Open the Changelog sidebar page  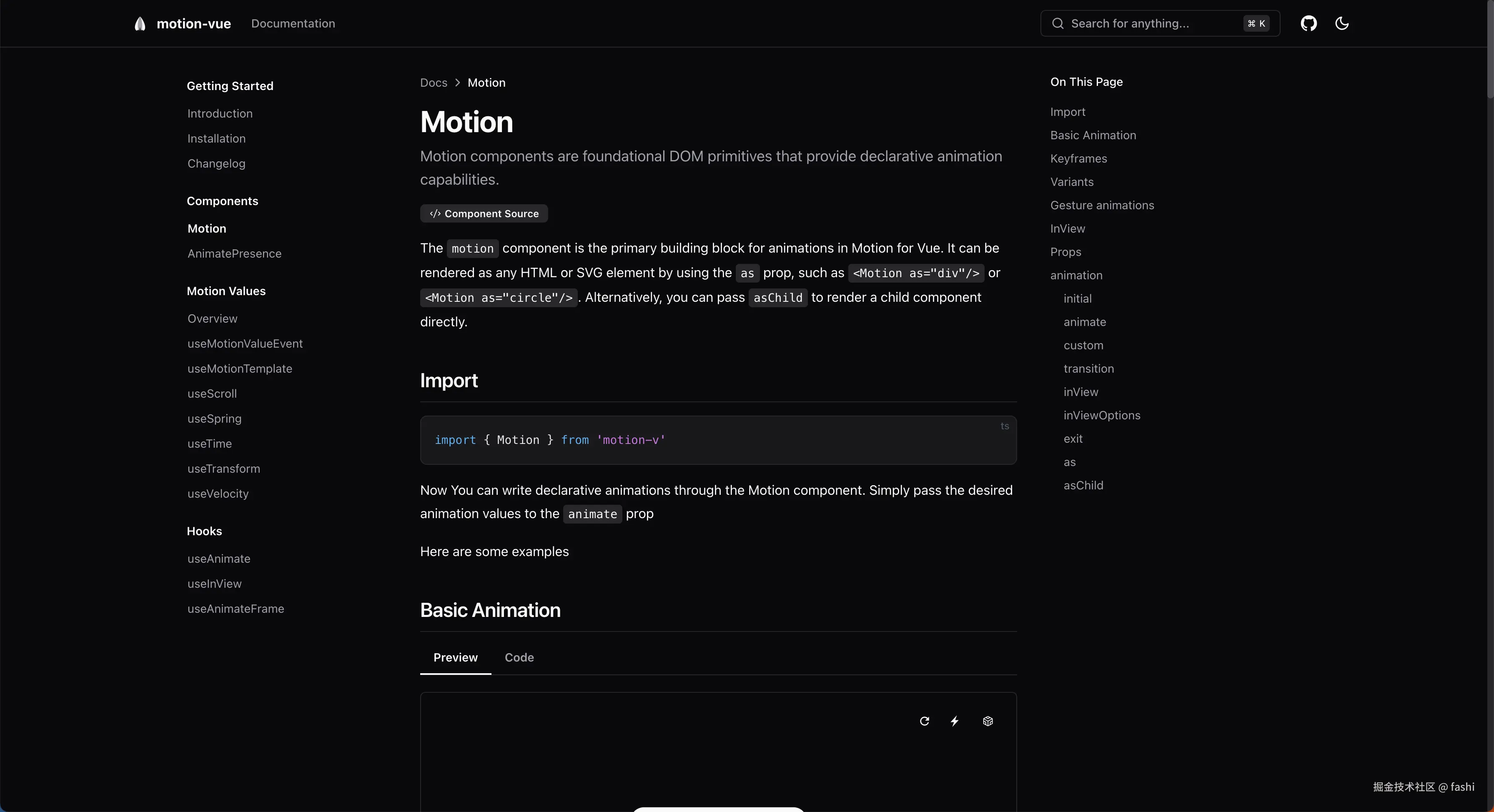(216, 163)
